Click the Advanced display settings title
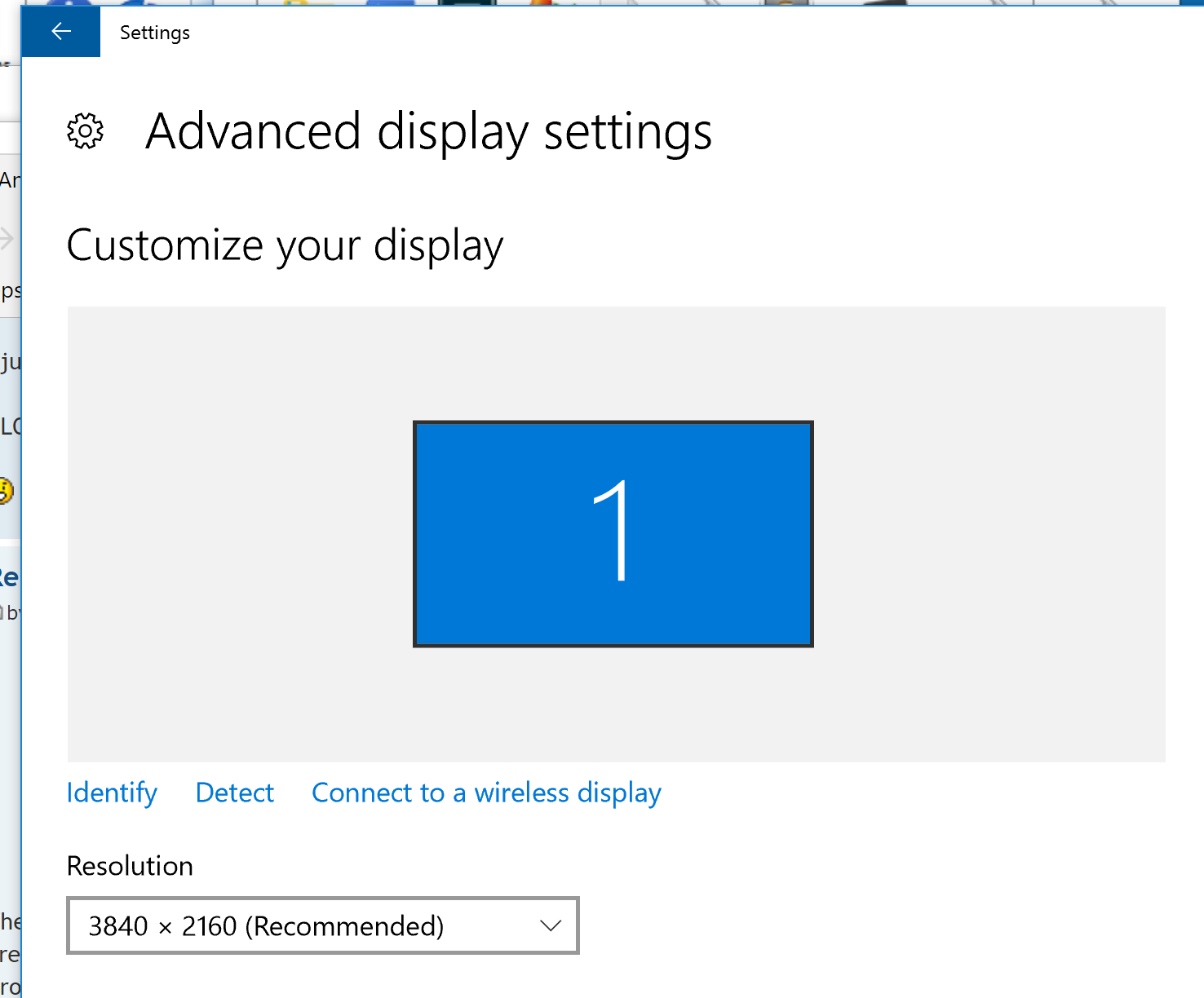 click(x=428, y=131)
